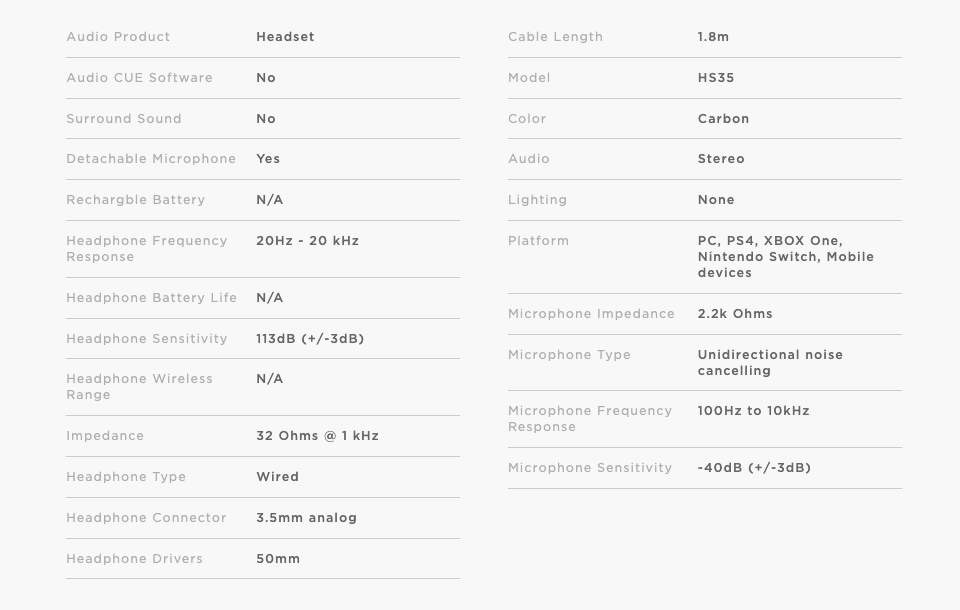The width and height of the screenshot is (960, 610).
Task: Select the 32 Ohms @ 1 kHz value
Action: pos(317,436)
